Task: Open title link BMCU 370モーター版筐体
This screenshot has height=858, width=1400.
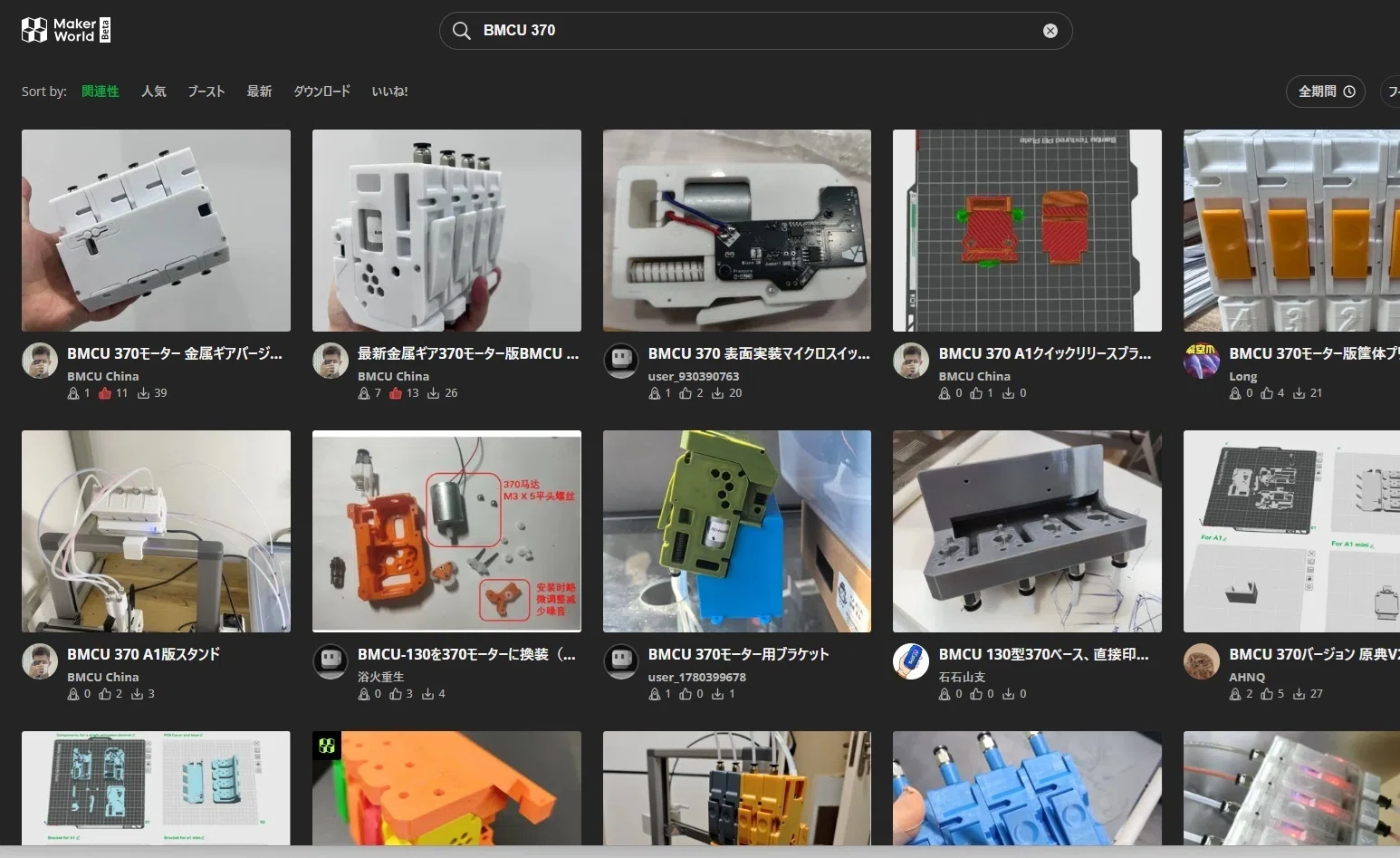Action: click(x=1314, y=354)
